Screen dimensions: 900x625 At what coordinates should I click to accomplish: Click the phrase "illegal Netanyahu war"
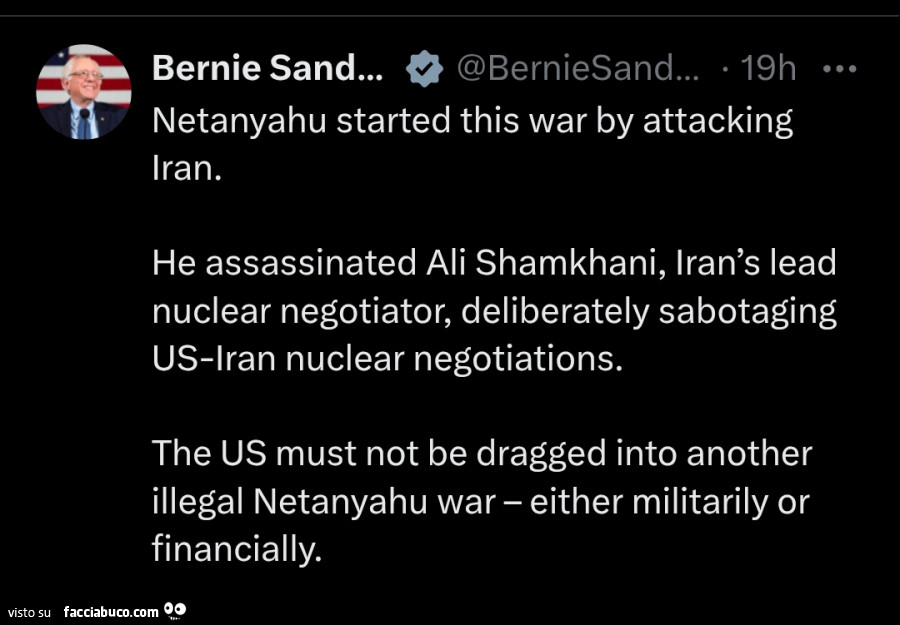coord(324,501)
